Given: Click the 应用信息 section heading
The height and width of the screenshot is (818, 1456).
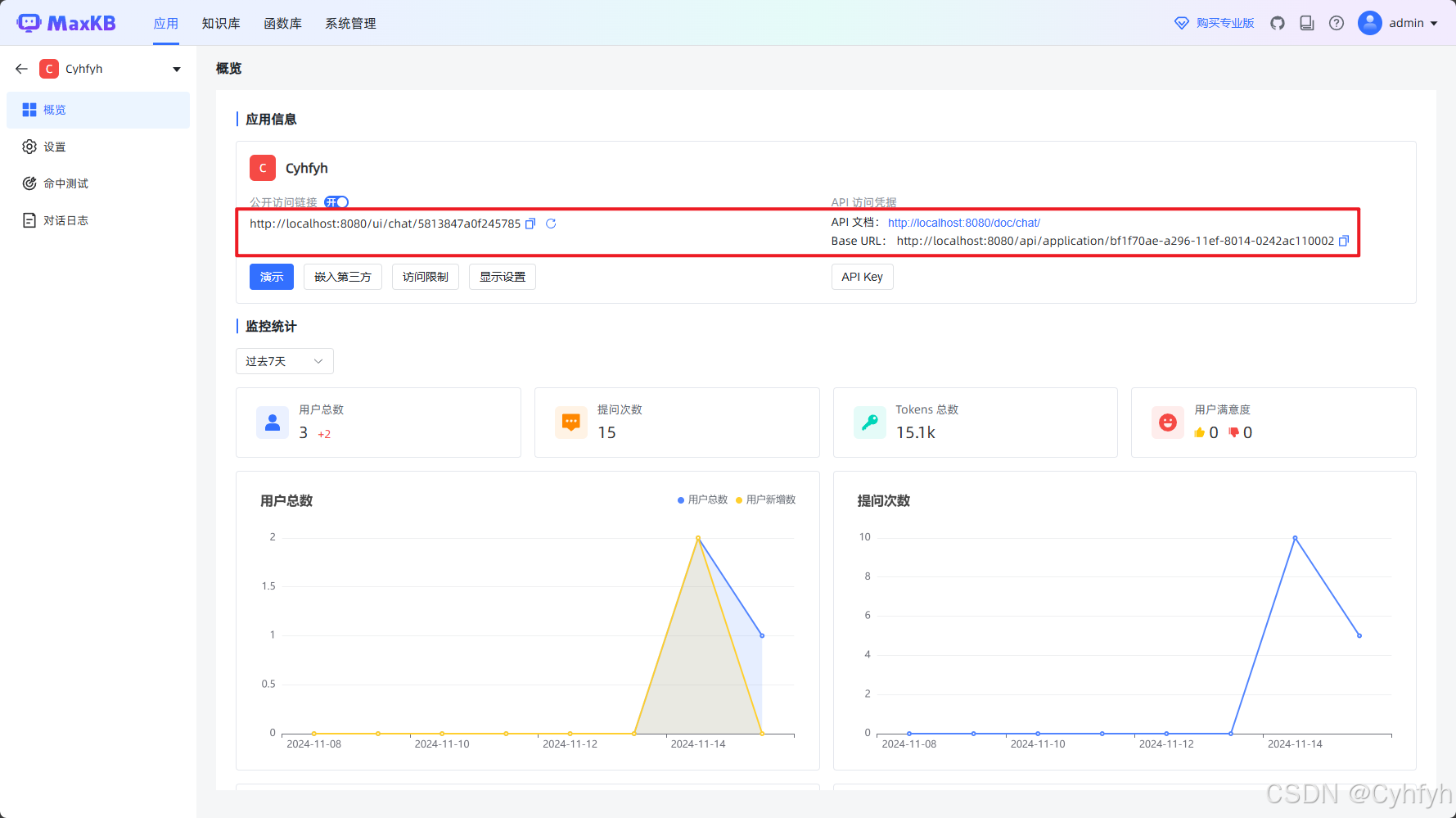Looking at the screenshot, I should [x=271, y=119].
